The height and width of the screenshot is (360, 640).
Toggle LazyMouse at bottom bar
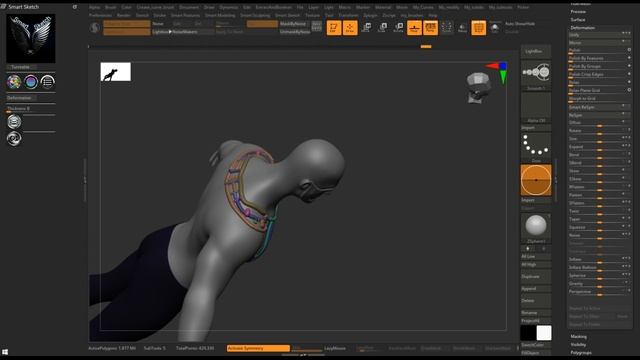click(335, 348)
